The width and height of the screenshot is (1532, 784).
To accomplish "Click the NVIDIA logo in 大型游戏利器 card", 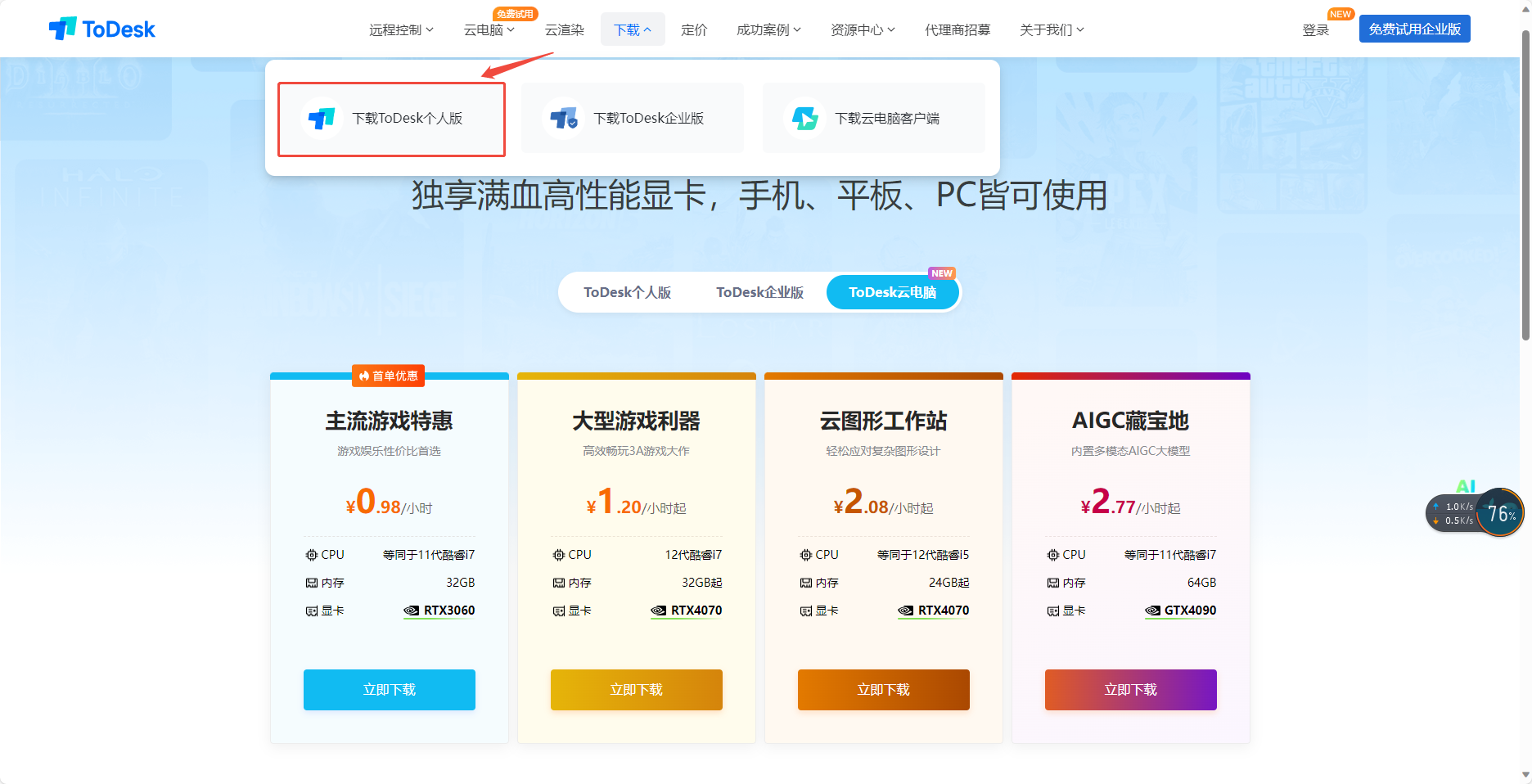I will [658, 611].
